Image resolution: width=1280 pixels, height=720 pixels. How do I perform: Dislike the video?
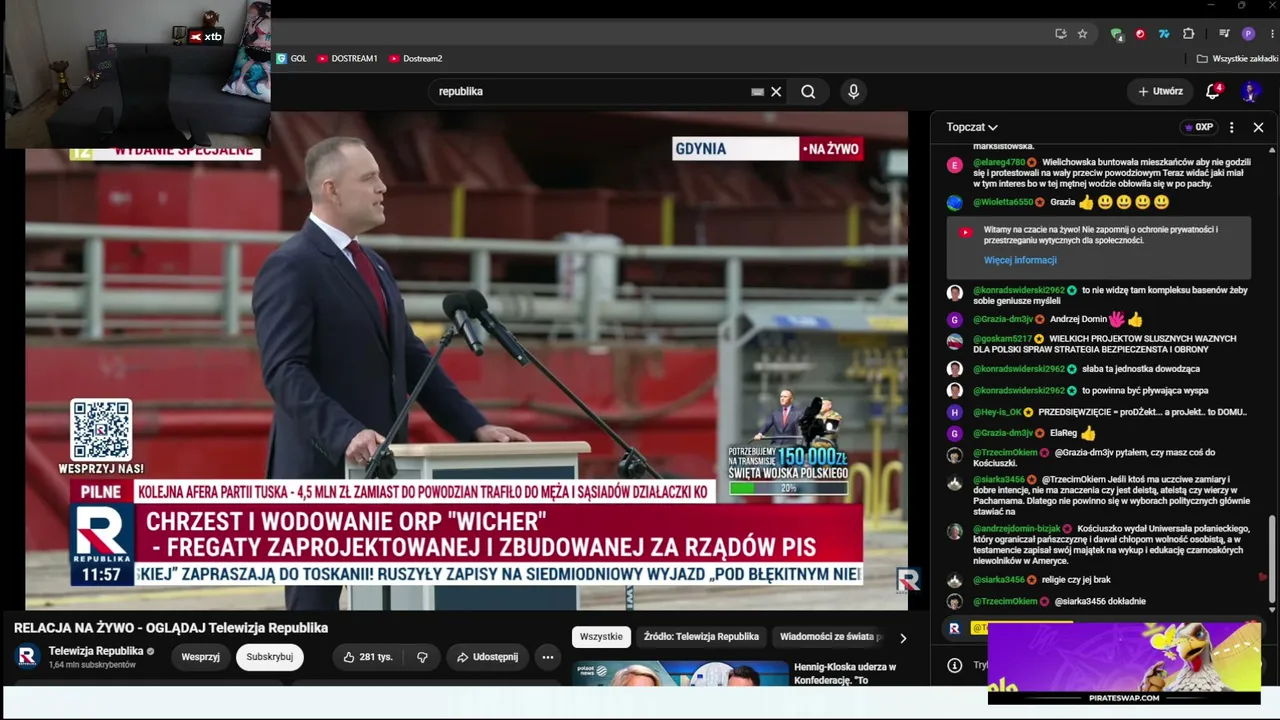click(x=422, y=657)
